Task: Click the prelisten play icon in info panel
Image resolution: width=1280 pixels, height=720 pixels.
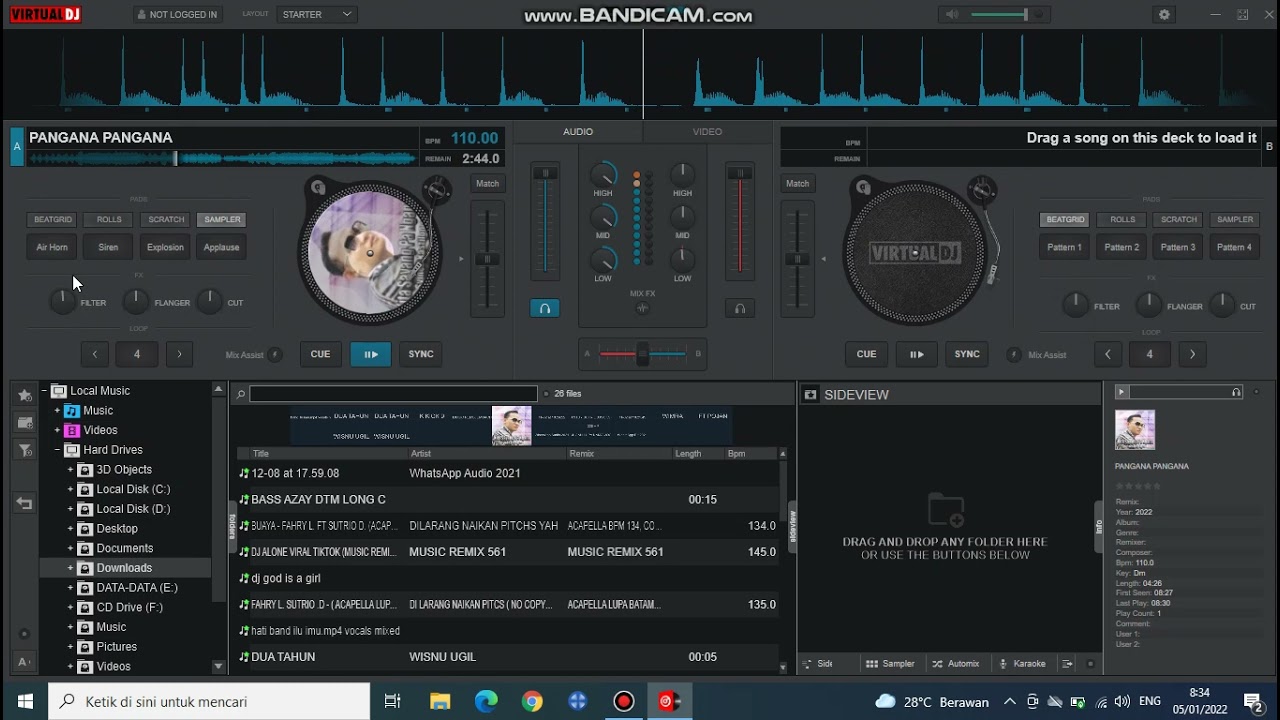Action: click(1121, 393)
